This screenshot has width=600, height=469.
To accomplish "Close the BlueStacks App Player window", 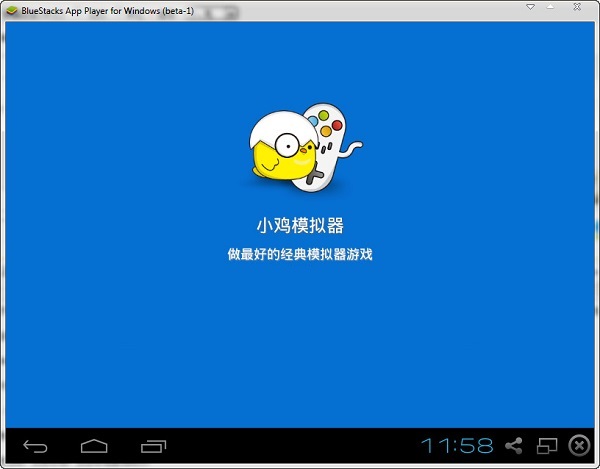I will click(577, 7).
